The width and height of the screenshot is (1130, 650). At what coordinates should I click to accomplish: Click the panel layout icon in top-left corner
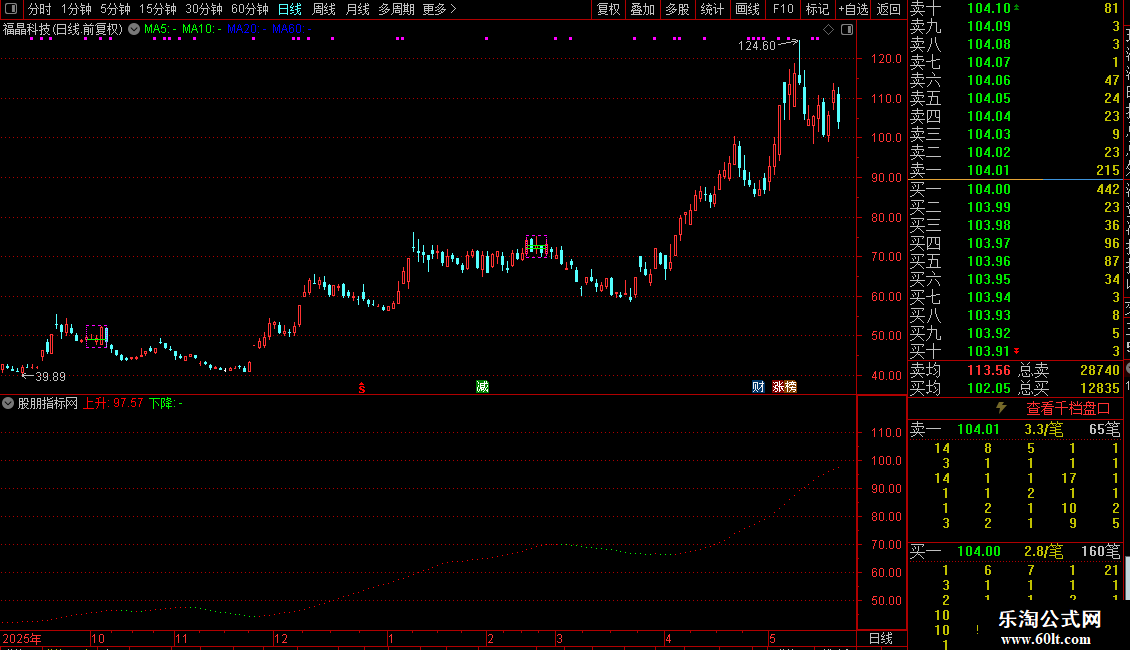point(11,9)
